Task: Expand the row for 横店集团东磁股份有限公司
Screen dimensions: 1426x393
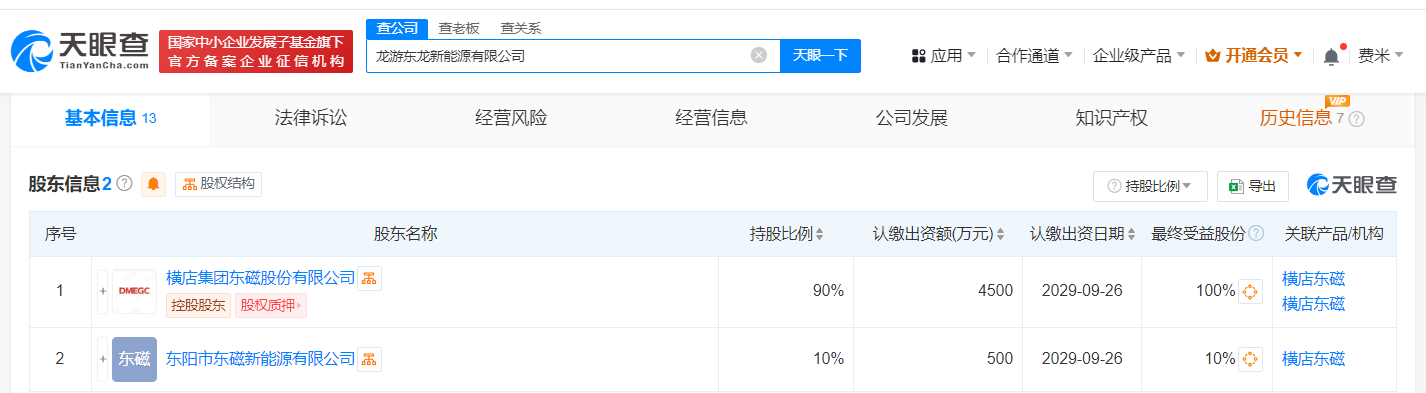Action: pyautogui.click(x=102, y=291)
